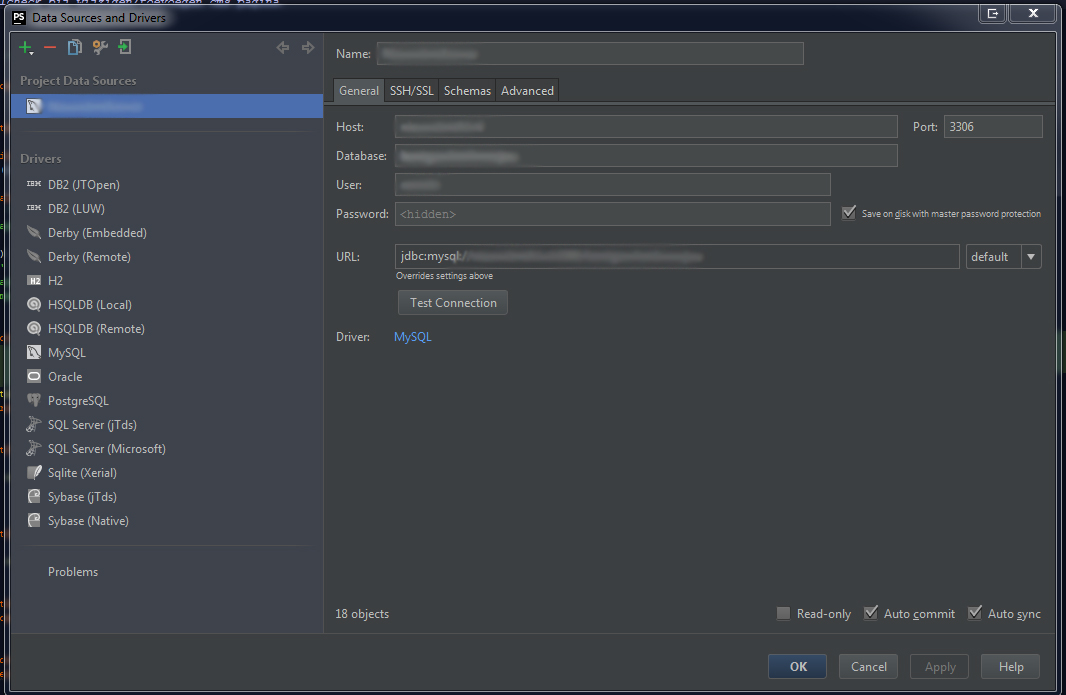Open the MySQL driver link
The height and width of the screenshot is (695, 1066).
[x=413, y=337]
